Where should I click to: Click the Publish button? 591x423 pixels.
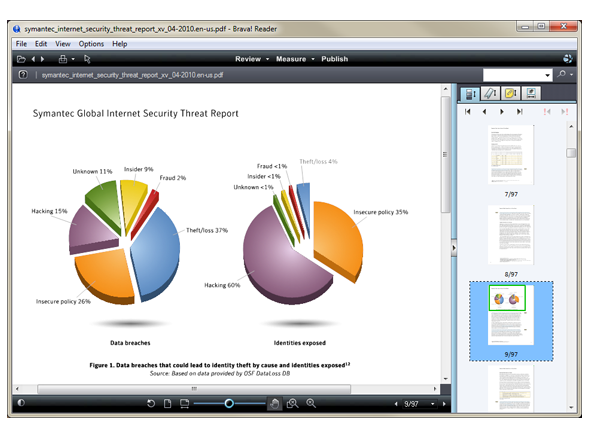[x=334, y=59]
